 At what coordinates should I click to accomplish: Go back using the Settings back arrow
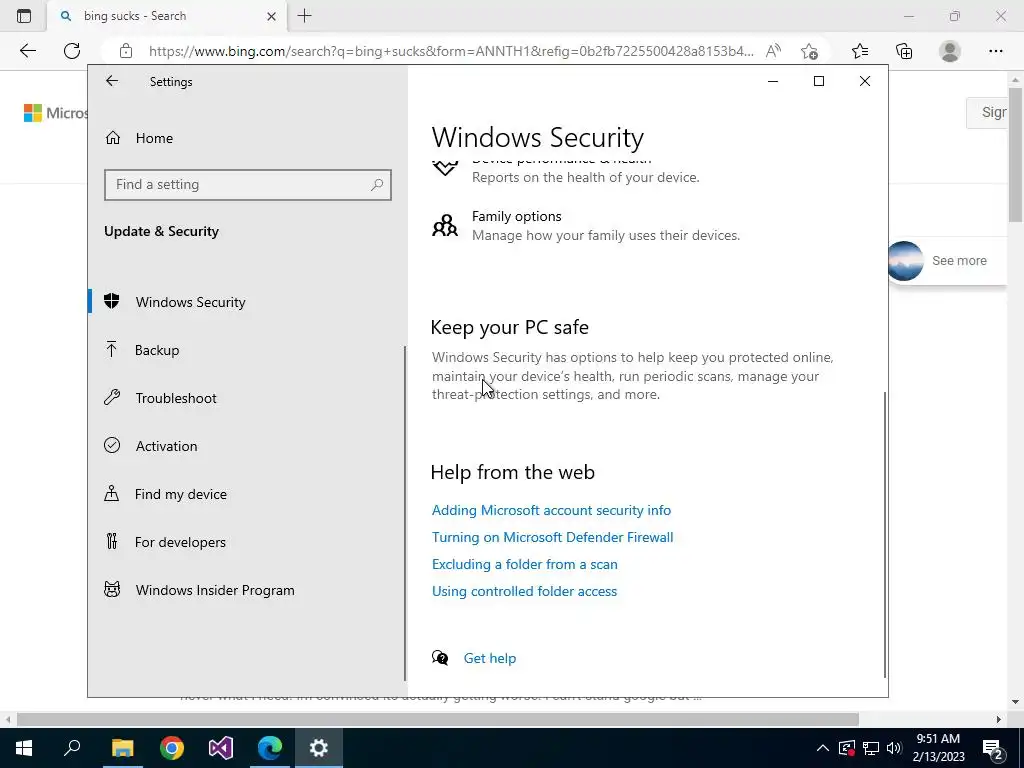point(112,81)
